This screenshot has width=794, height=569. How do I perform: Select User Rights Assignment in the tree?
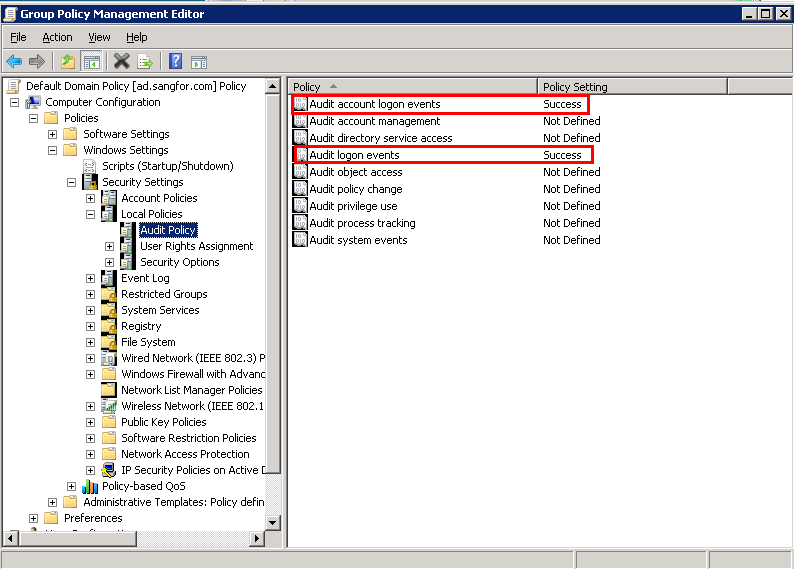tap(196, 246)
